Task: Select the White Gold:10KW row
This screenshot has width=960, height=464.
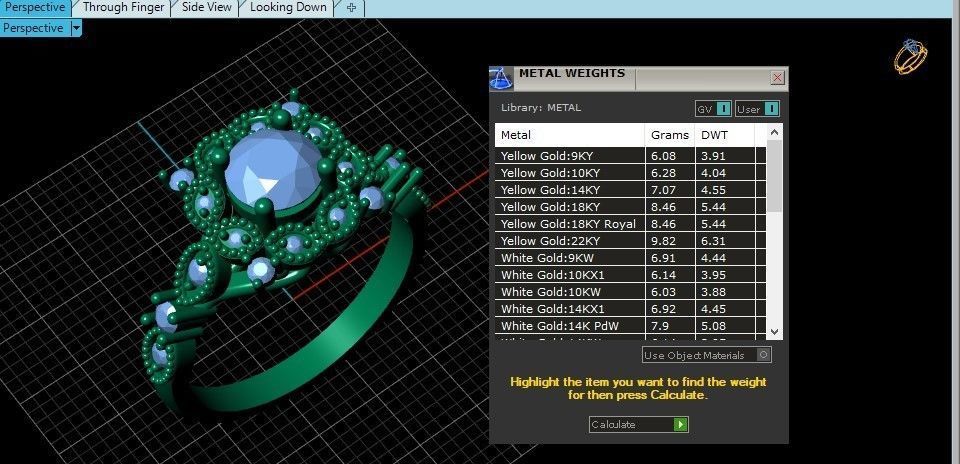Action: coord(631,291)
